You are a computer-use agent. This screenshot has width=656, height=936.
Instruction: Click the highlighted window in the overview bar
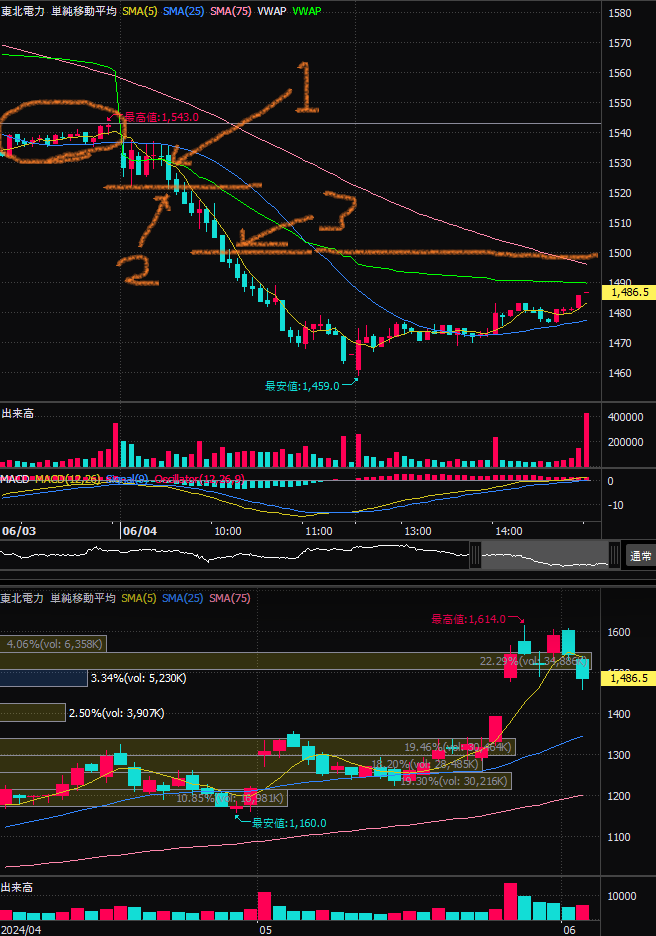[x=545, y=556]
